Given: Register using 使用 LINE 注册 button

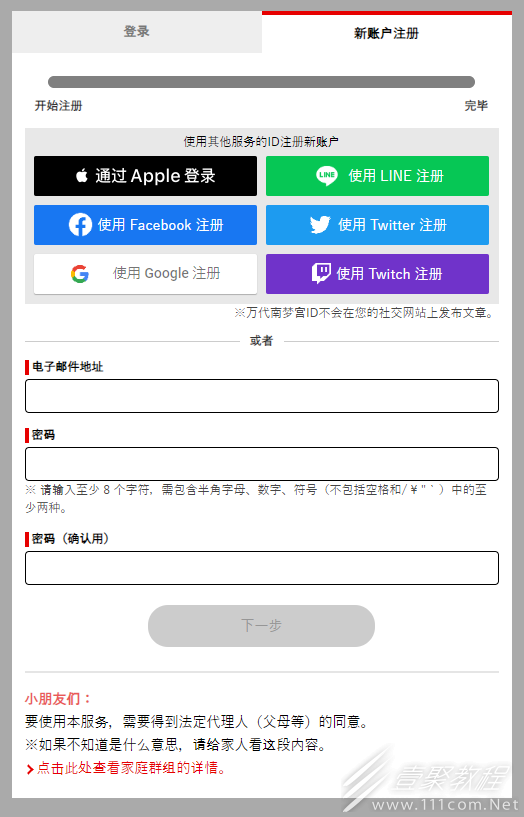Looking at the screenshot, I should point(377,176).
